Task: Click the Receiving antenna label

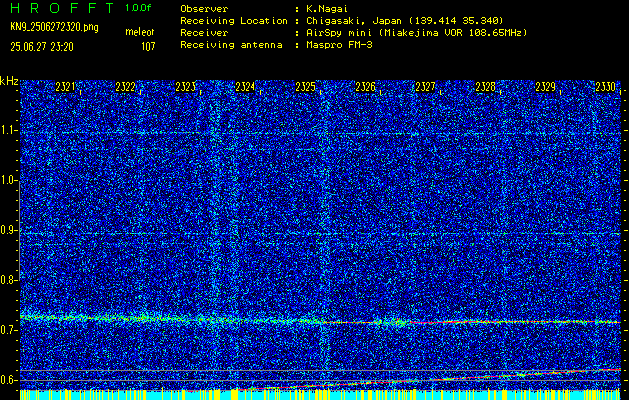Action: point(231,45)
